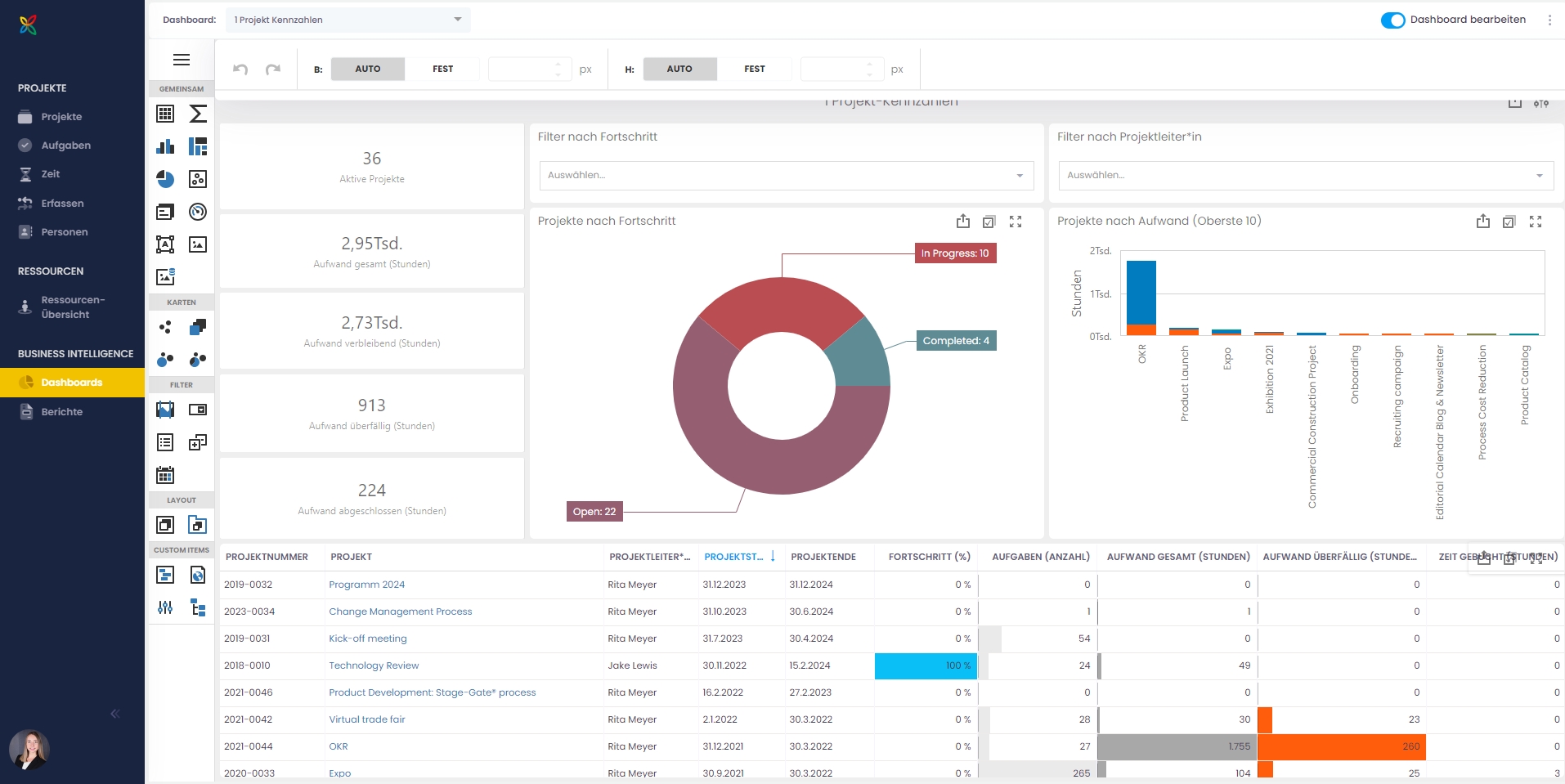This screenshot has width=1565, height=784.
Task: Add a Bound image item
Action: 165,277
